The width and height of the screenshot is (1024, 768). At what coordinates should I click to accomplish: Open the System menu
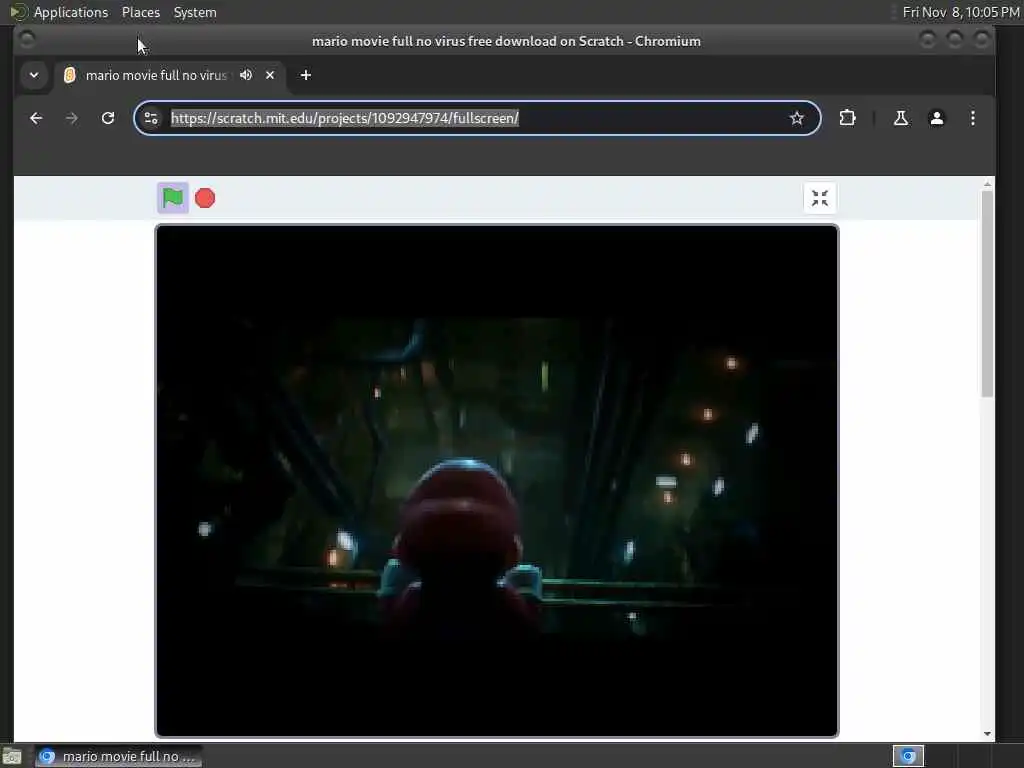(x=195, y=12)
